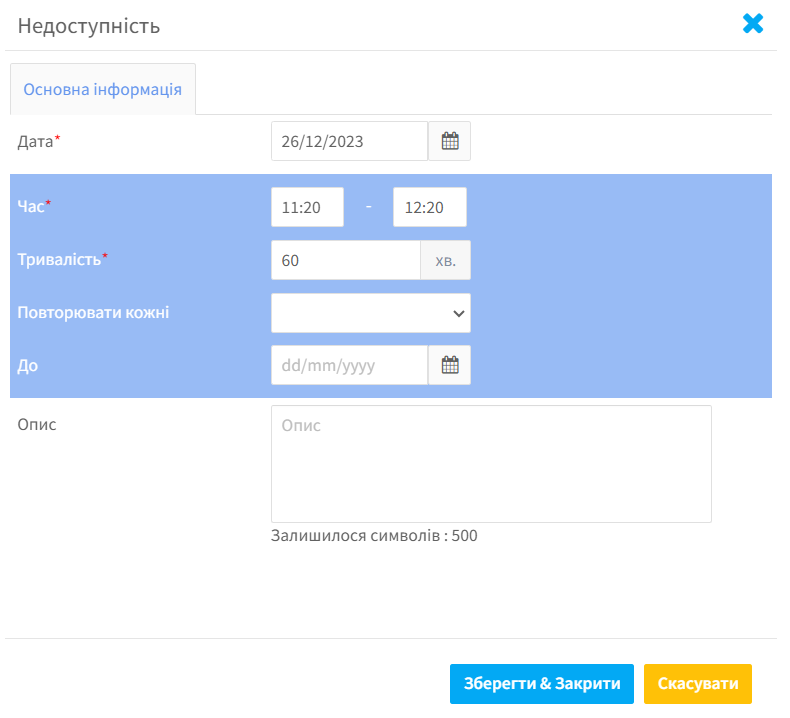Click the Тривалість label
The image size is (790, 718).
pyautogui.click(x=59, y=259)
